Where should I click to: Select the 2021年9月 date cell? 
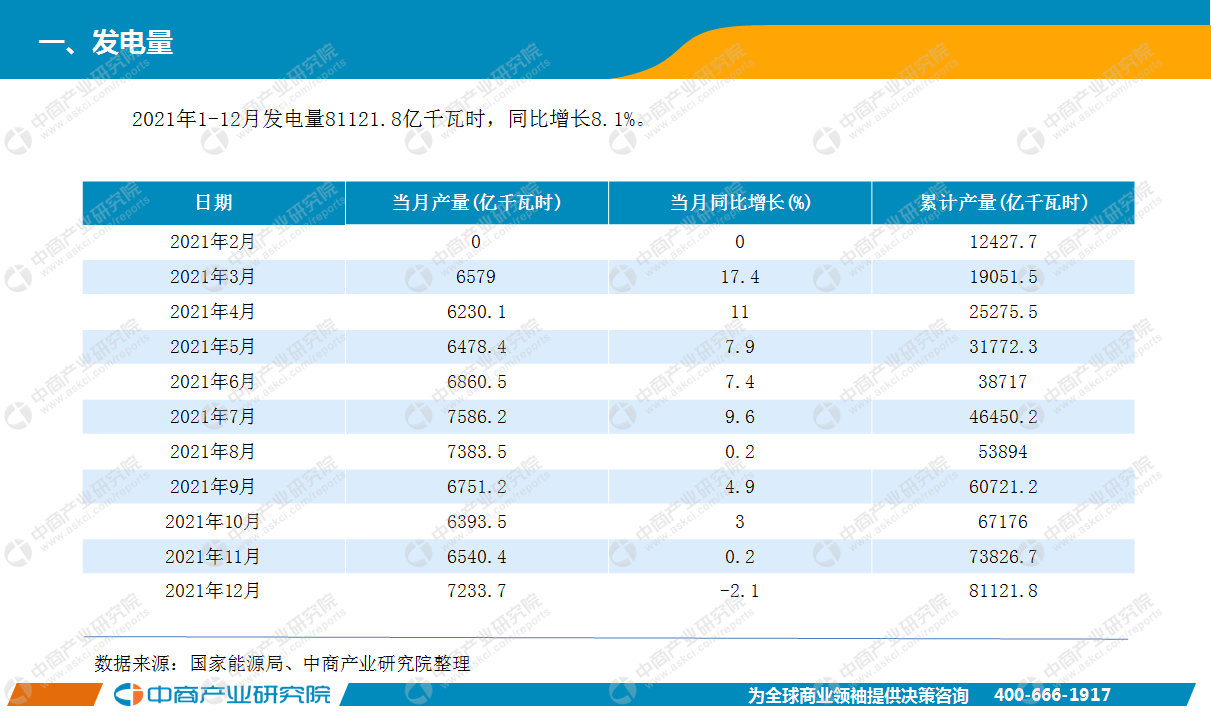213,487
